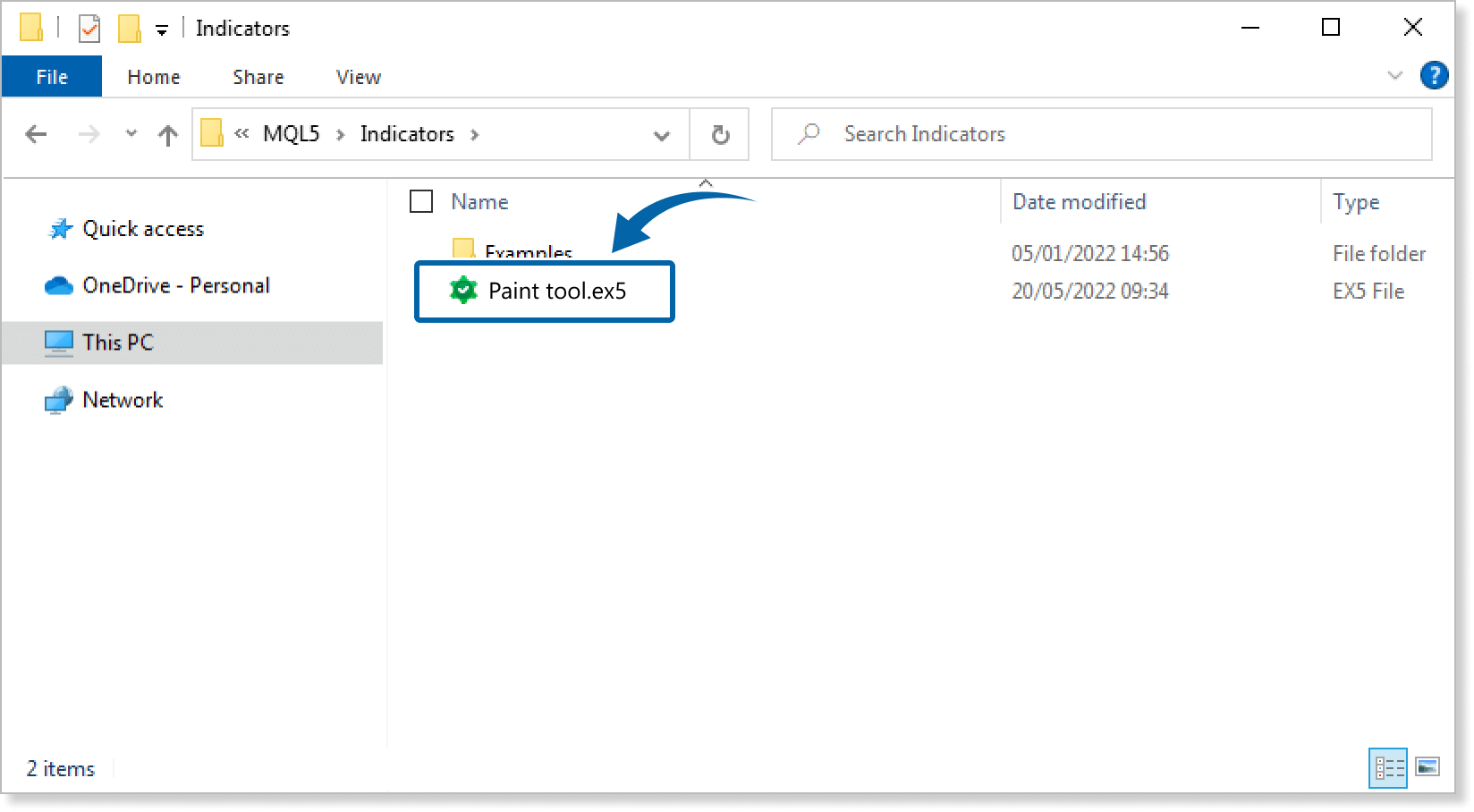Switch to the View ribbon tab
The image size is (1474, 812).
[358, 77]
